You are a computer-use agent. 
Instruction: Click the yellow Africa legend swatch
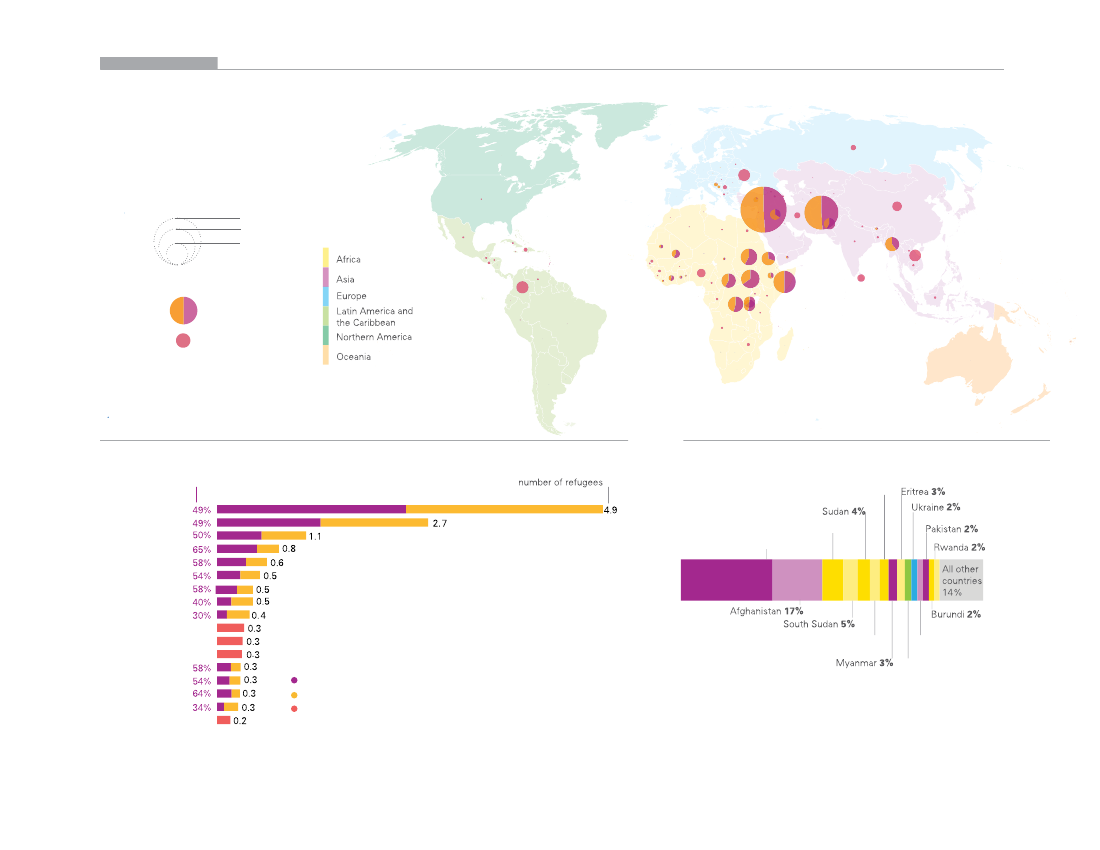coord(326,258)
